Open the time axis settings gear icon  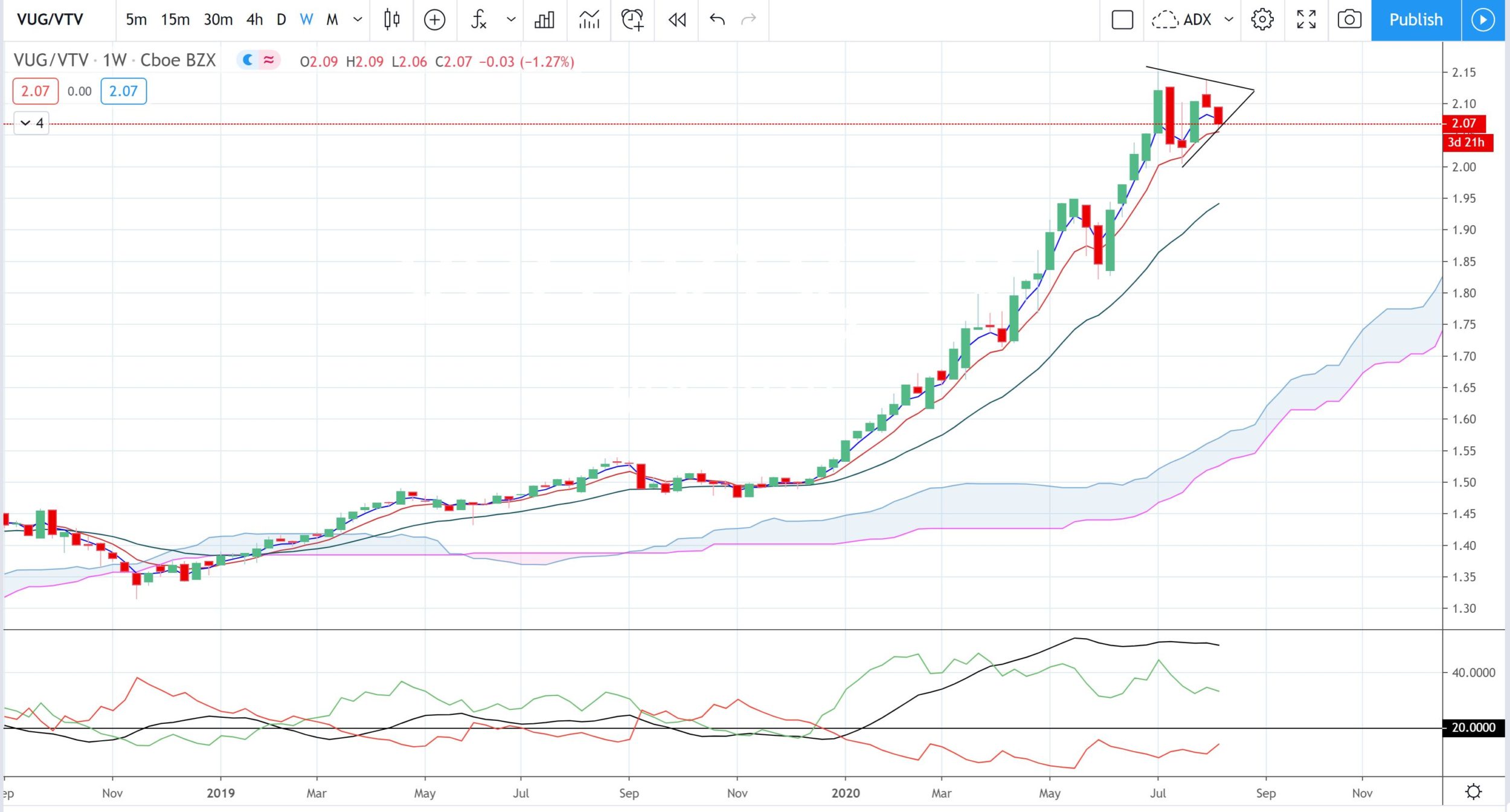tap(1474, 791)
